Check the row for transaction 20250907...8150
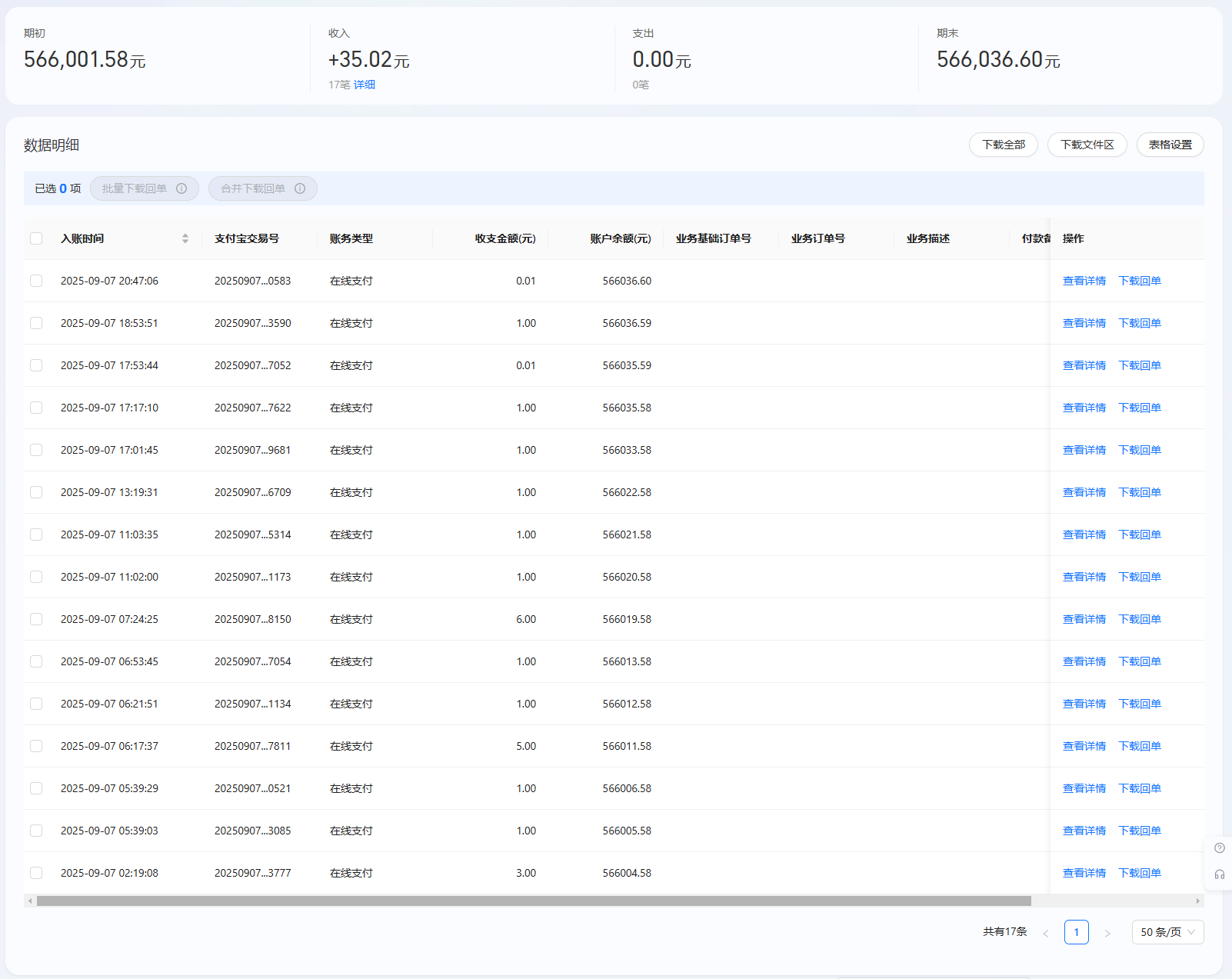The height and width of the screenshot is (979, 1232). click(36, 619)
